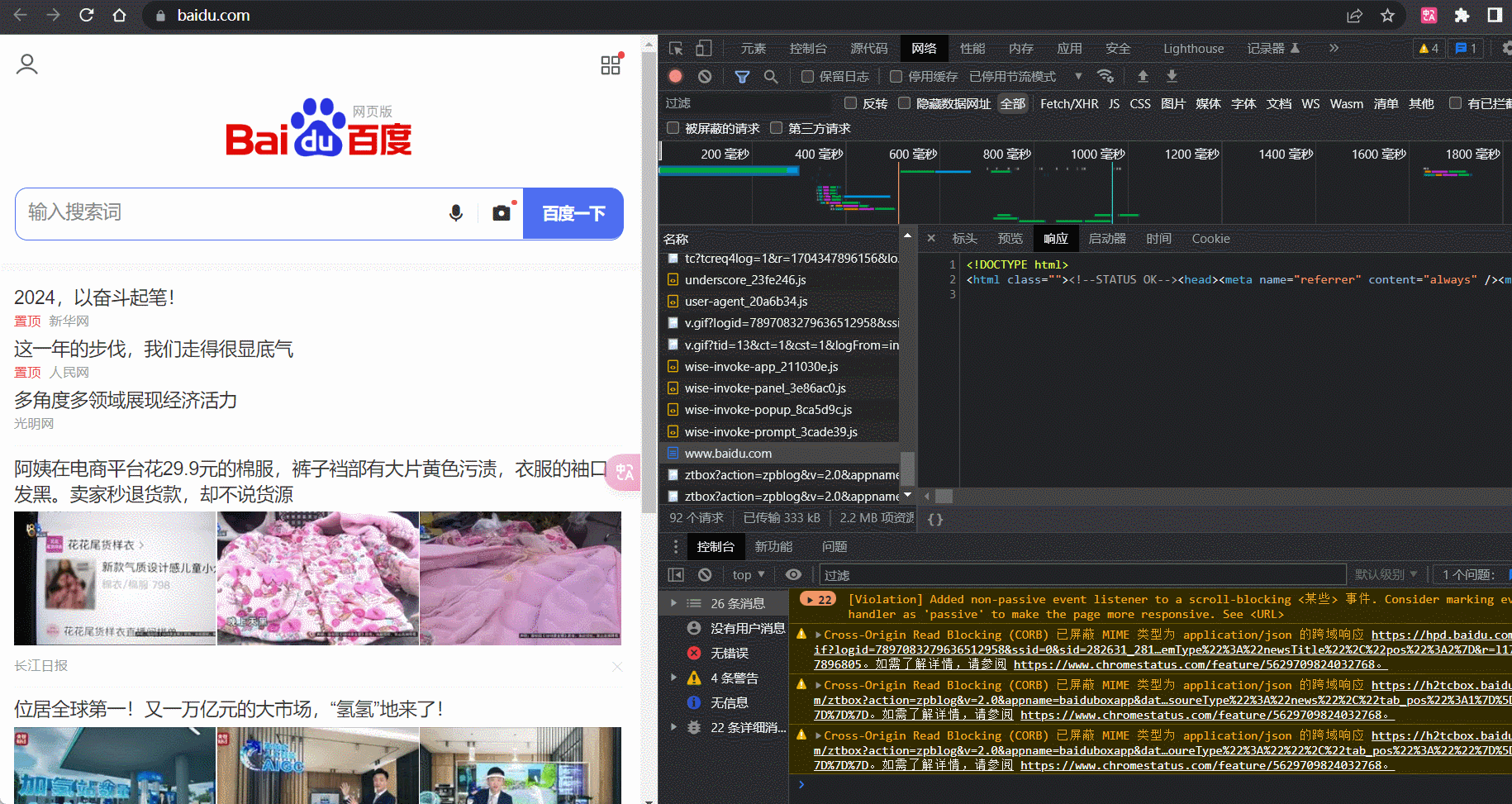
Task: Select the inspect element cursor icon
Action: pyautogui.click(x=674, y=48)
